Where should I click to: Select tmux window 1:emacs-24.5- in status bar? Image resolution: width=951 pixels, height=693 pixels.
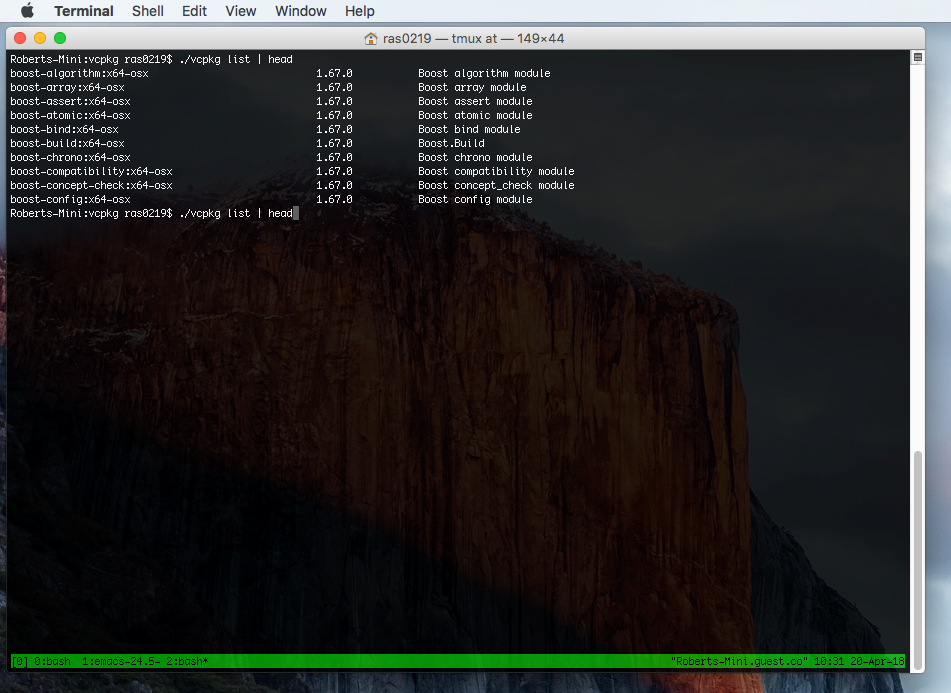tap(121, 661)
